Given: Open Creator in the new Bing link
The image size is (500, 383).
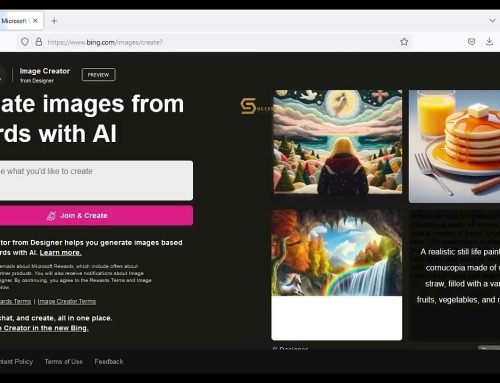Looking at the screenshot, I should point(44,328).
